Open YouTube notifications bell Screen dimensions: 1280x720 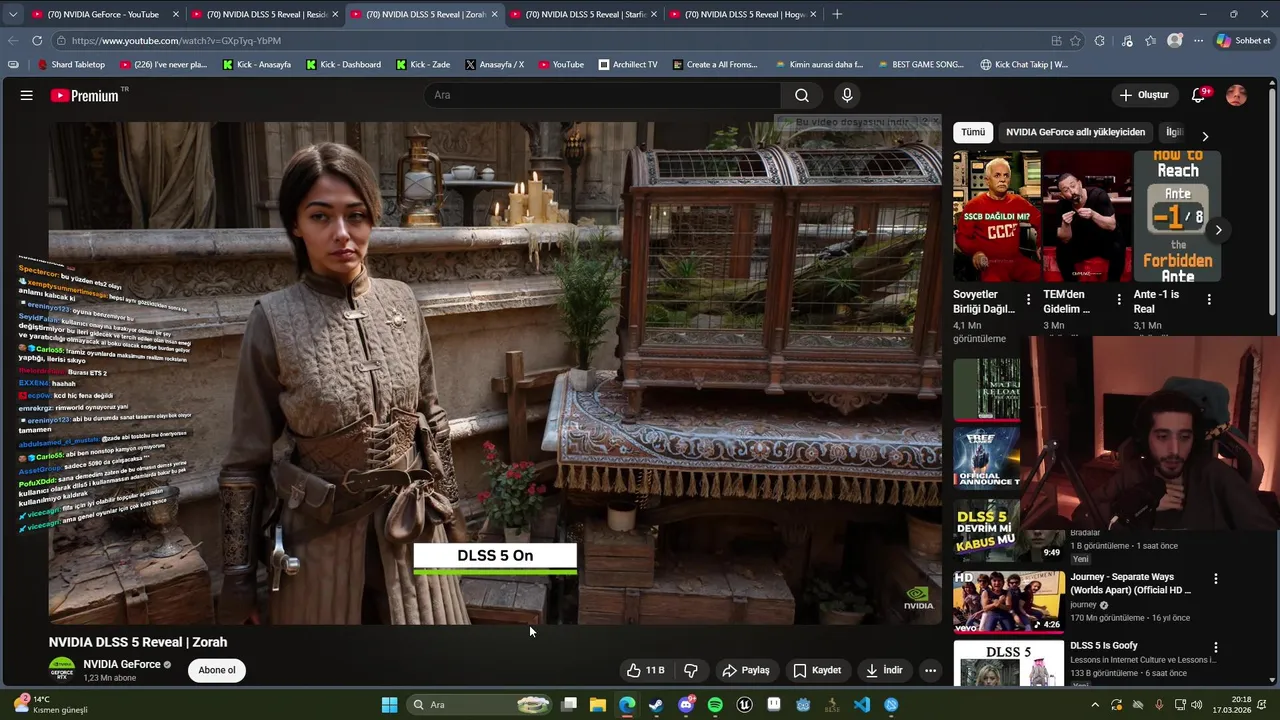click(x=1198, y=95)
